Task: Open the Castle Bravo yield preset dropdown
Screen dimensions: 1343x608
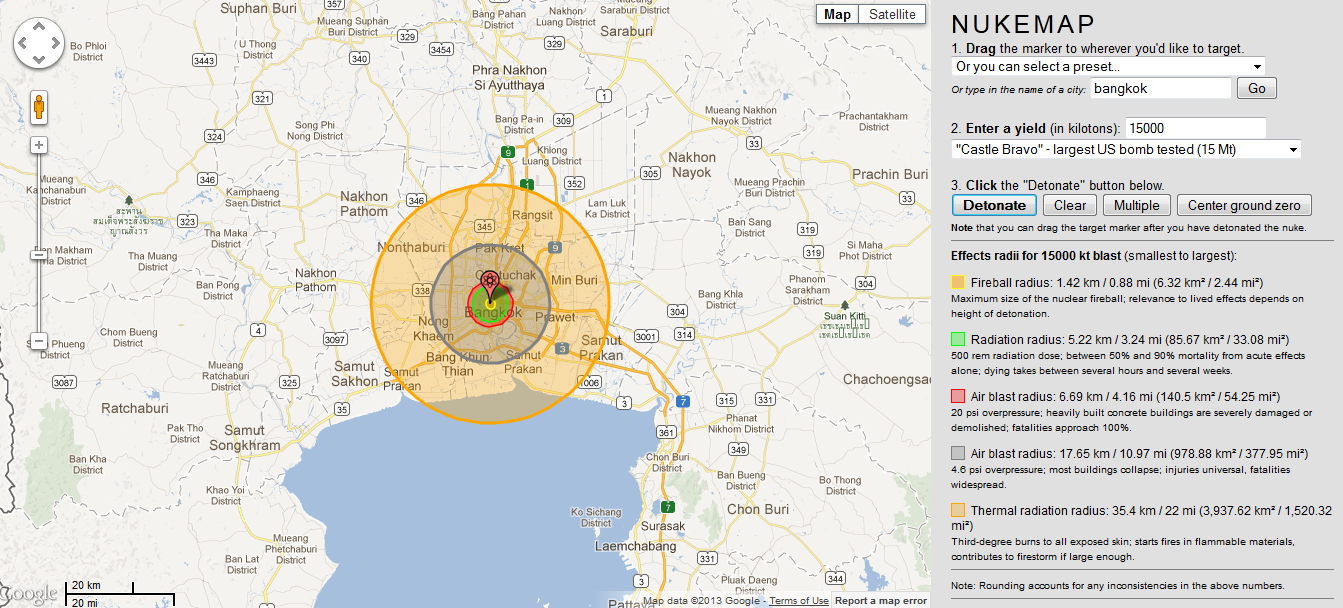Action: tap(1126, 149)
